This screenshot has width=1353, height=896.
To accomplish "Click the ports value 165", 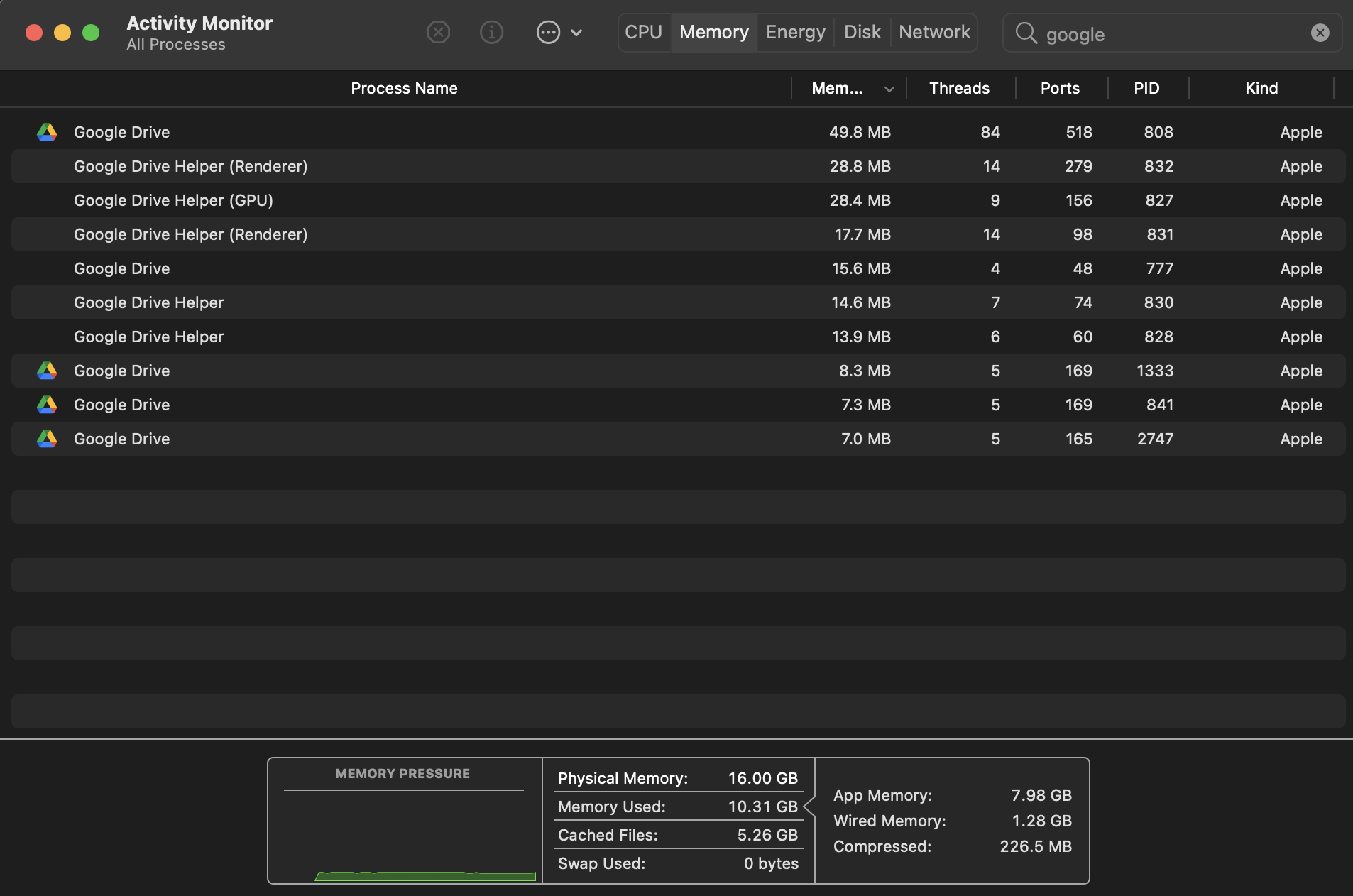I will [1079, 439].
